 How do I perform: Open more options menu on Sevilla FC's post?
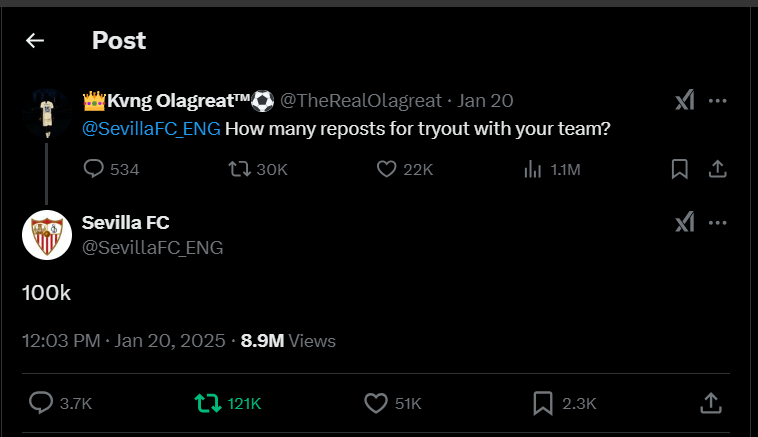(x=717, y=222)
